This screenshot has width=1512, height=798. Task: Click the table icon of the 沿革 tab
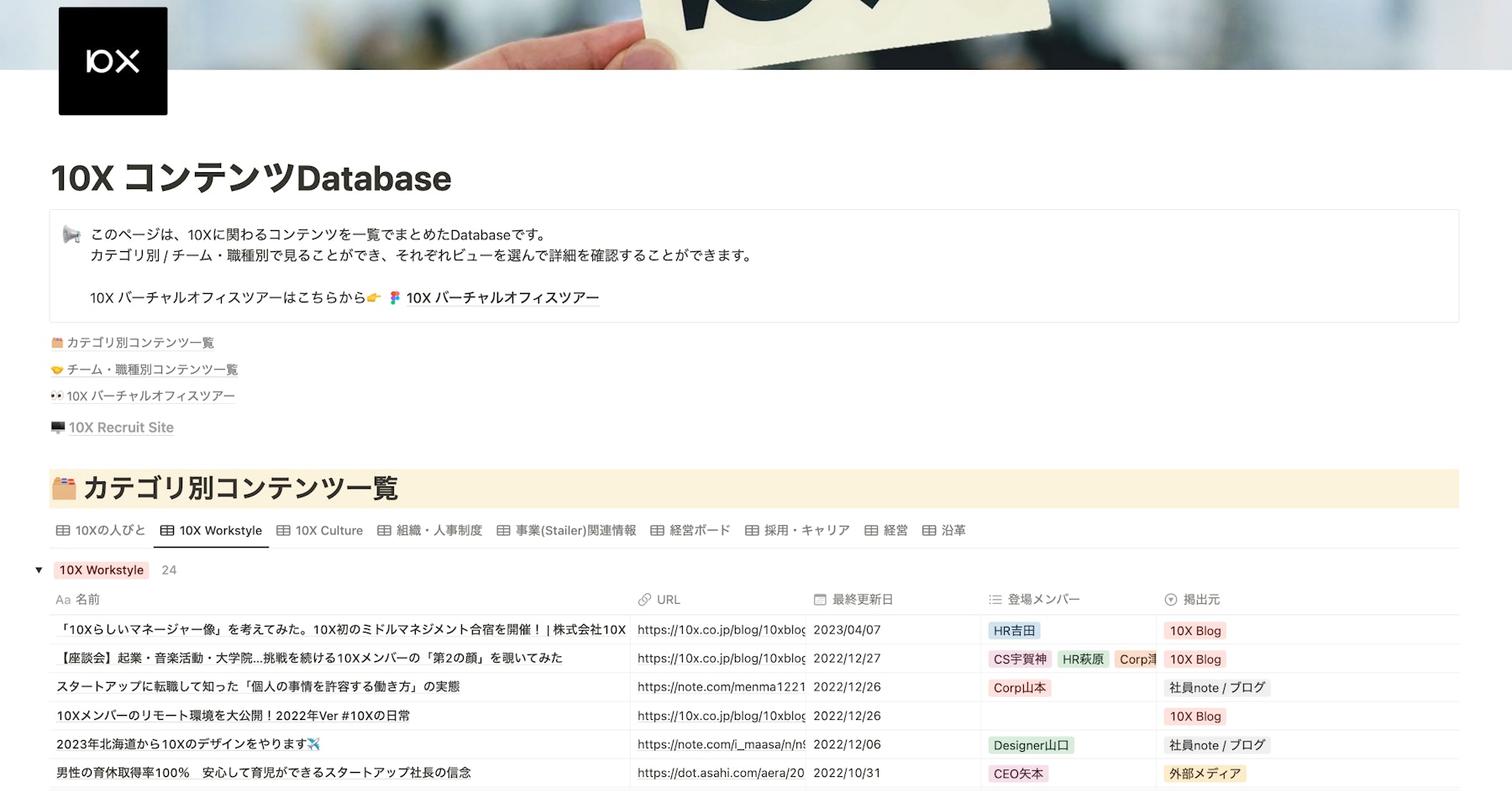click(x=929, y=531)
